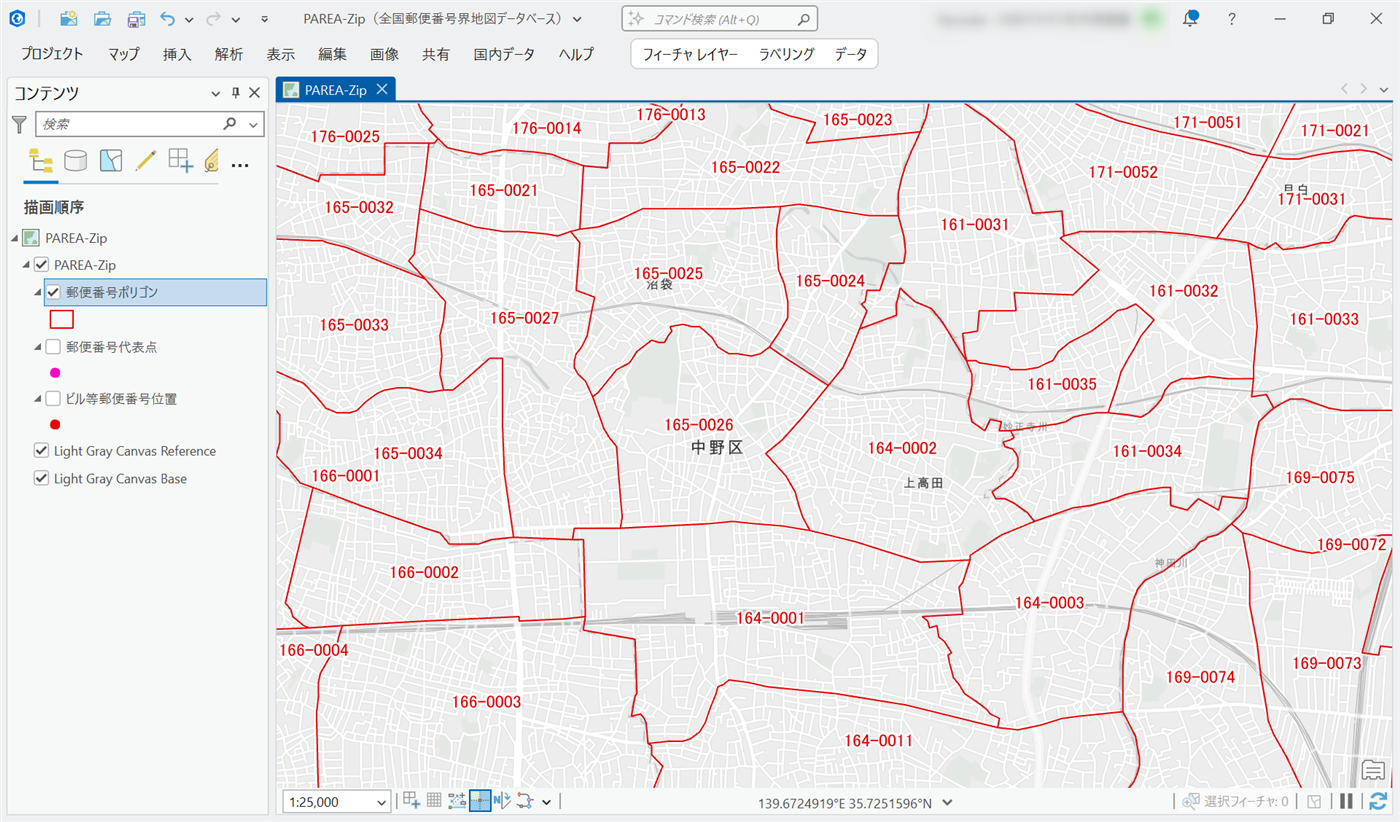Open a new project via the New Project icon
Image resolution: width=1400 pixels, height=822 pixels.
tap(67, 18)
